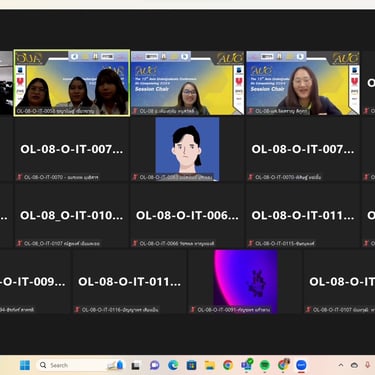Click the muted mic icon on the cartoon avatar tile

click(135, 177)
